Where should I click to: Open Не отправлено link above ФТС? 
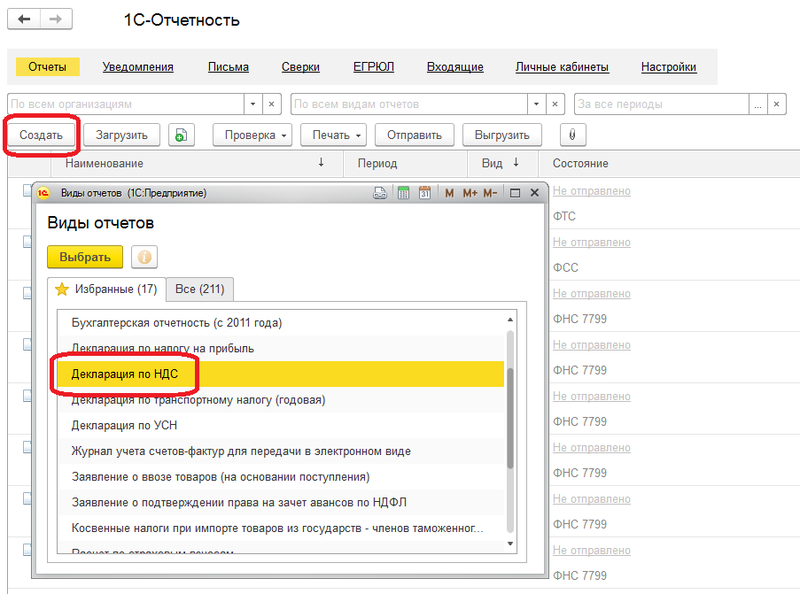click(x=591, y=191)
